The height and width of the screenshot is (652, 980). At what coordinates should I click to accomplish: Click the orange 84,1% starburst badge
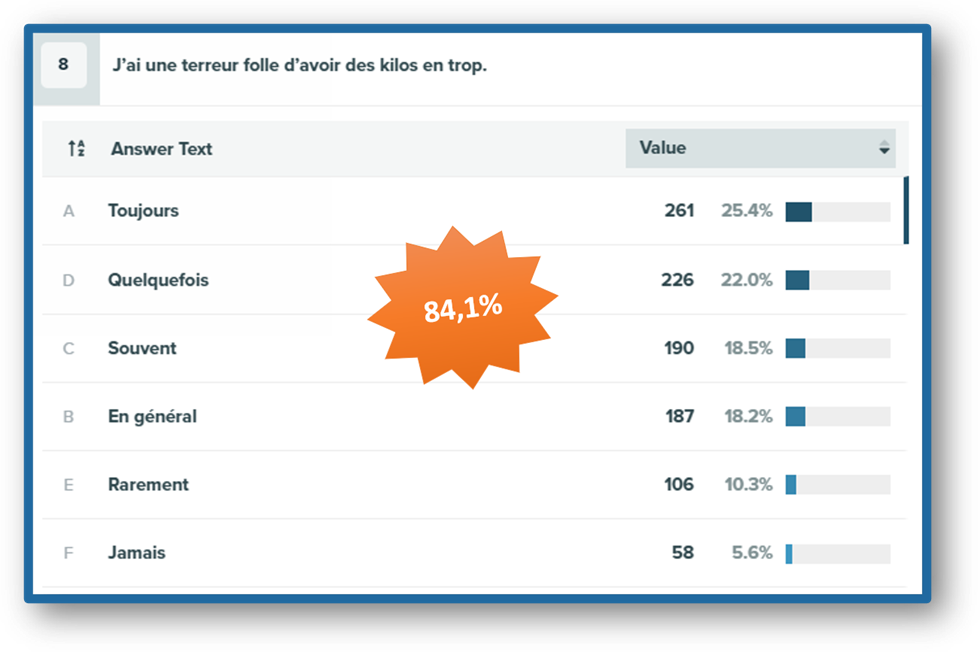click(x=462, y=308)
